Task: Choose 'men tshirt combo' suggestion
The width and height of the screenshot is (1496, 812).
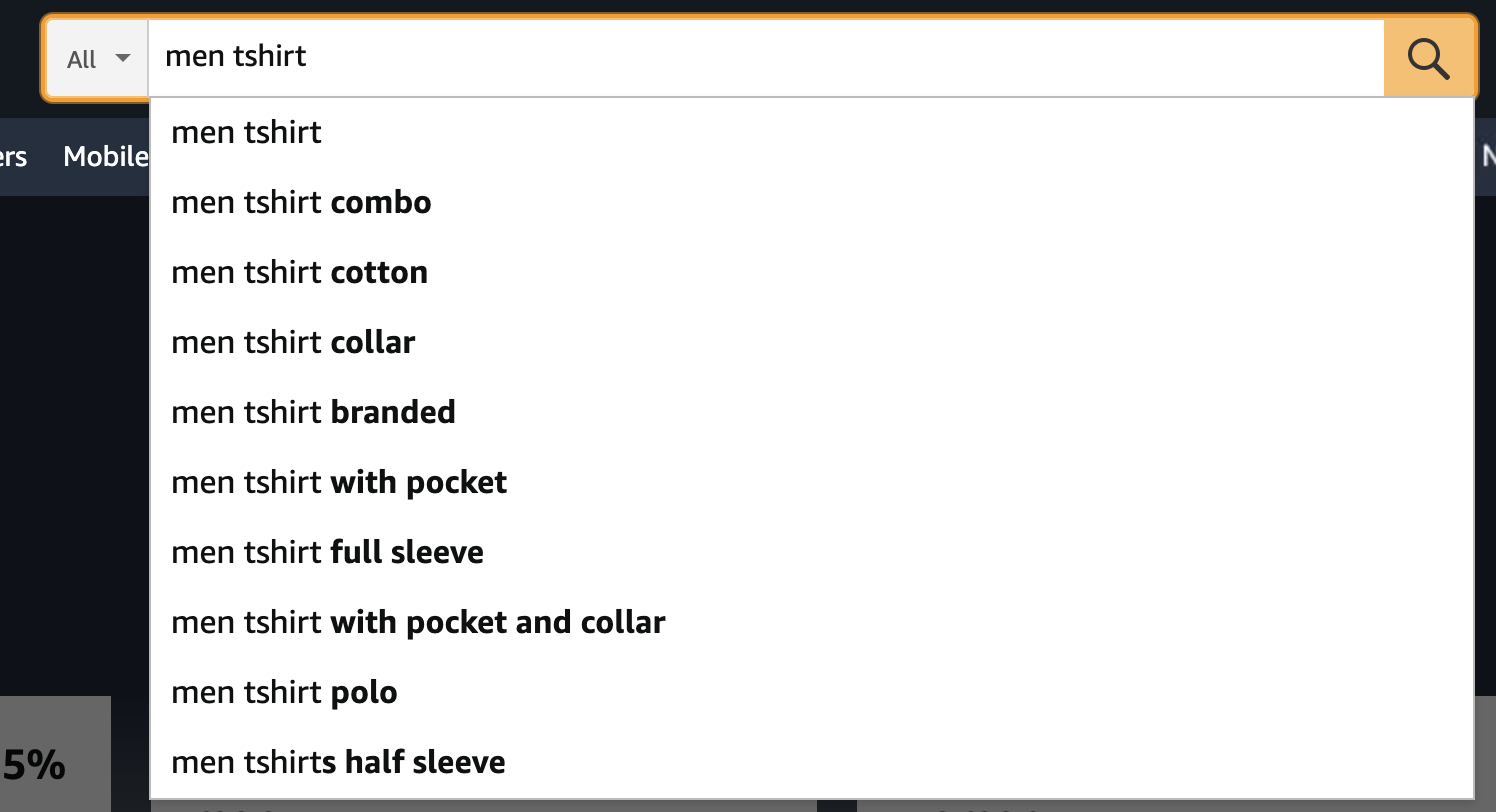Action: coord(301,202)
